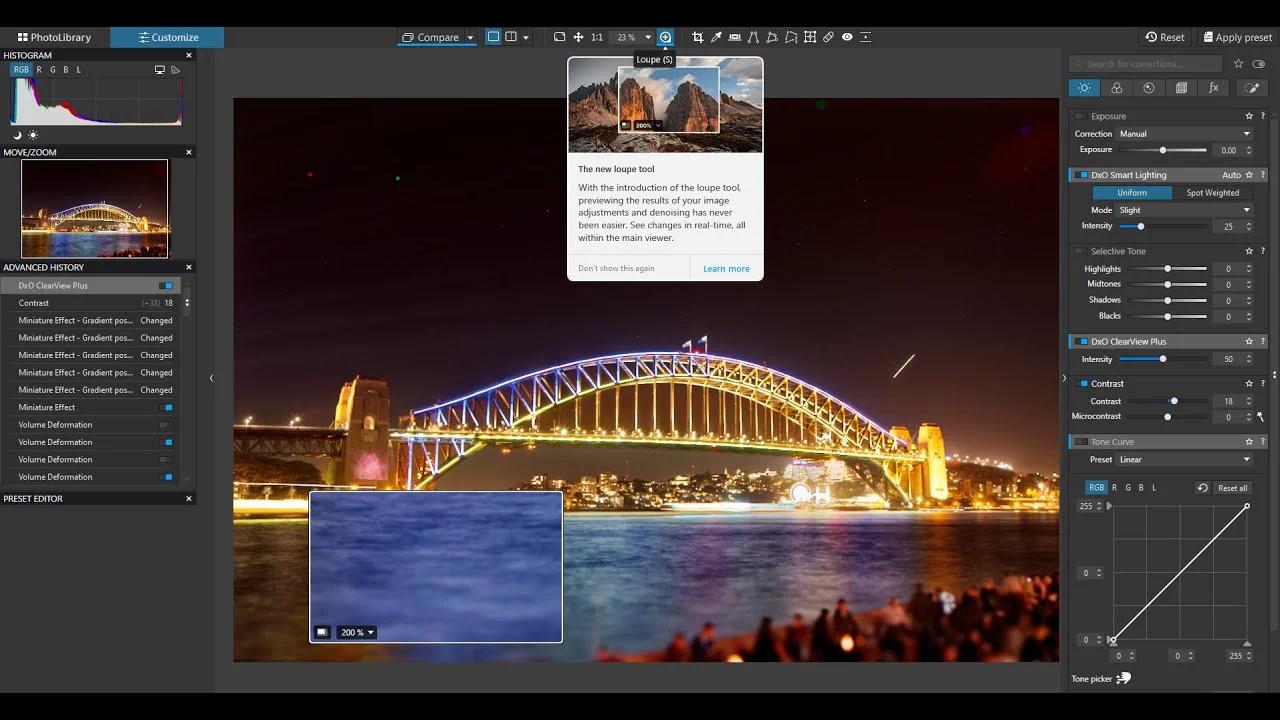Toggle Miniature Effect history switch
This screenshot has width=1280, height=720.
point(166,408)
